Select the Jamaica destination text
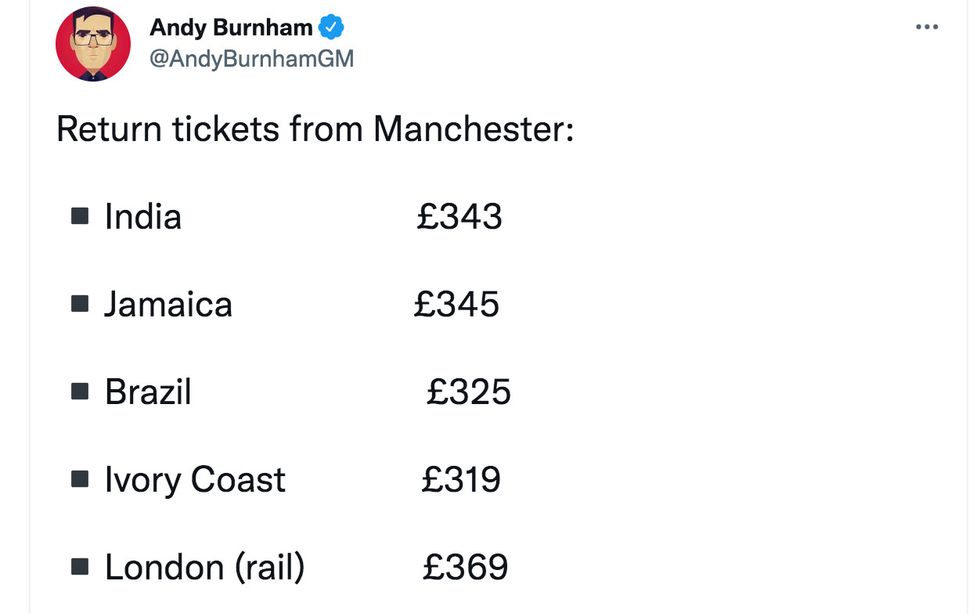 [x=168, y=304]
